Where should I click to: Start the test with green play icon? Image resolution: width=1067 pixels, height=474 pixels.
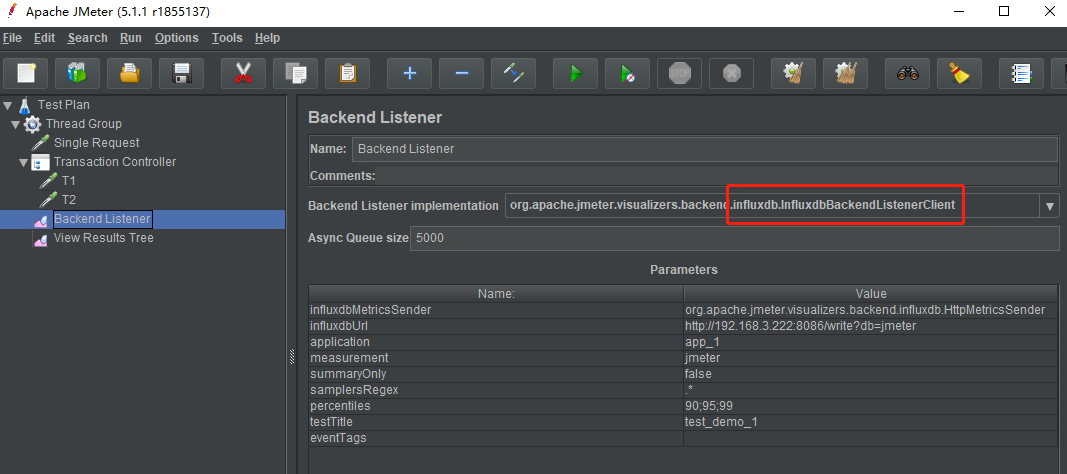[575, 73]
